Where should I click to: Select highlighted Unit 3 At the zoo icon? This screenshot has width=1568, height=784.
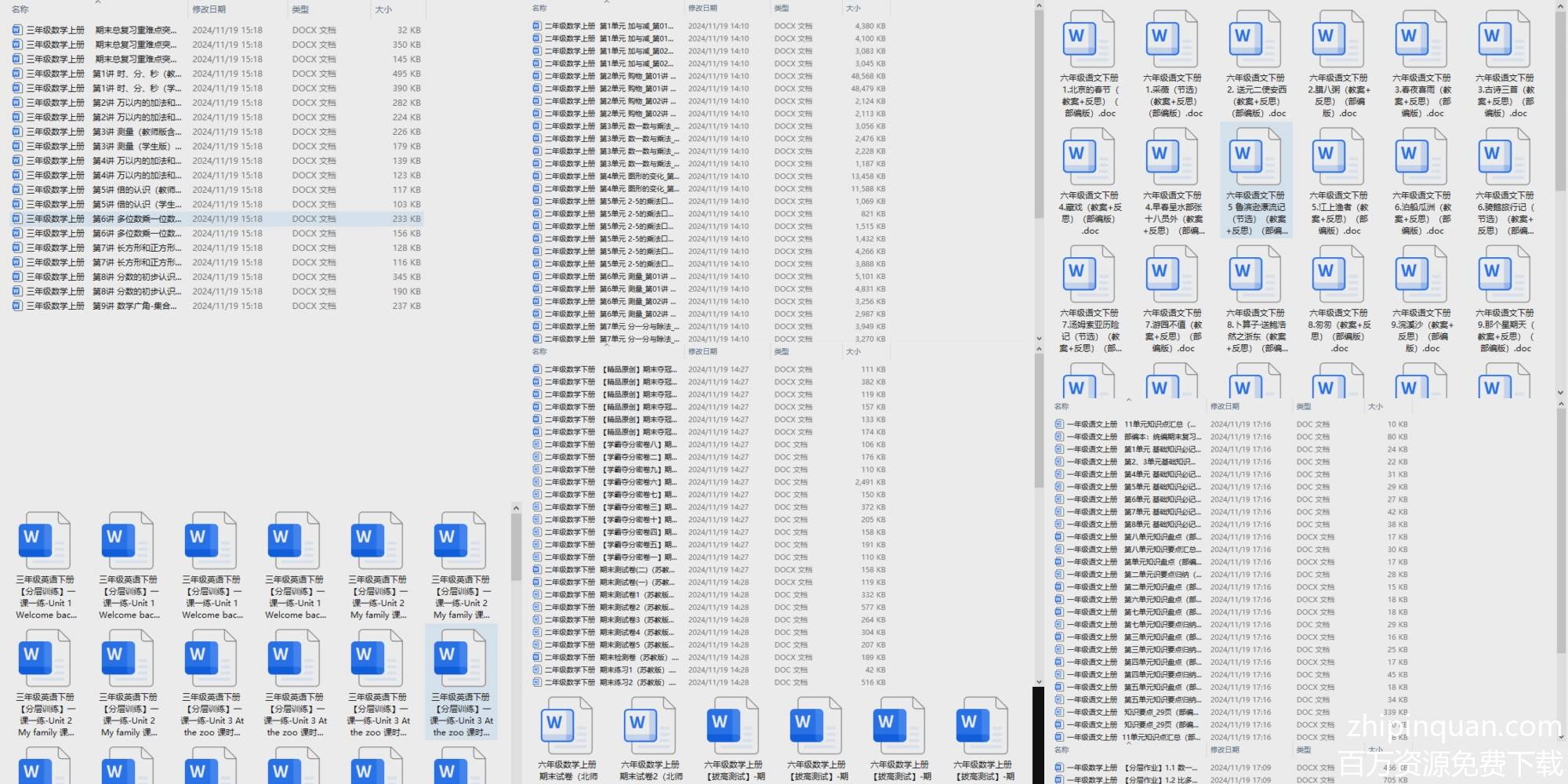(x=459, y=660)
